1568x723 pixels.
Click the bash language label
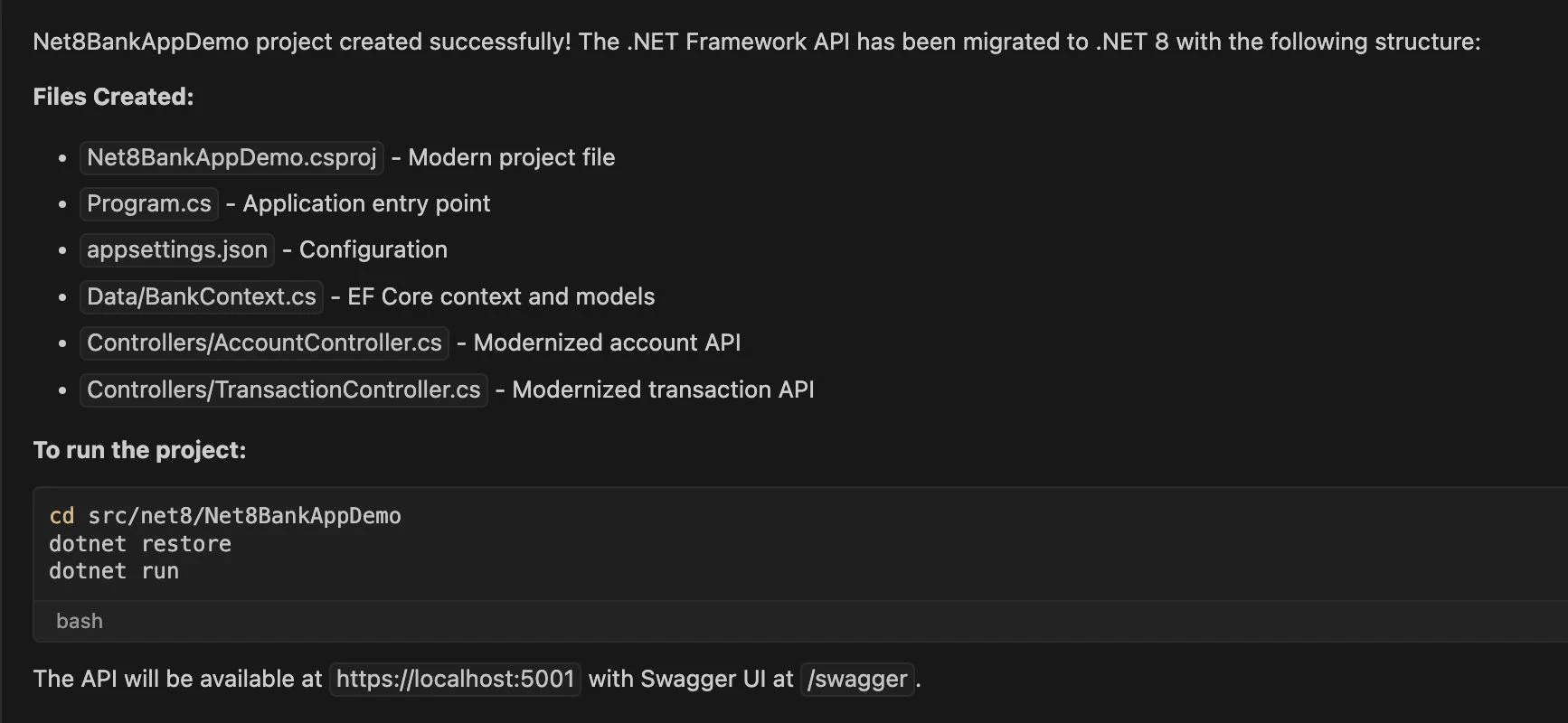coord(80,621)
